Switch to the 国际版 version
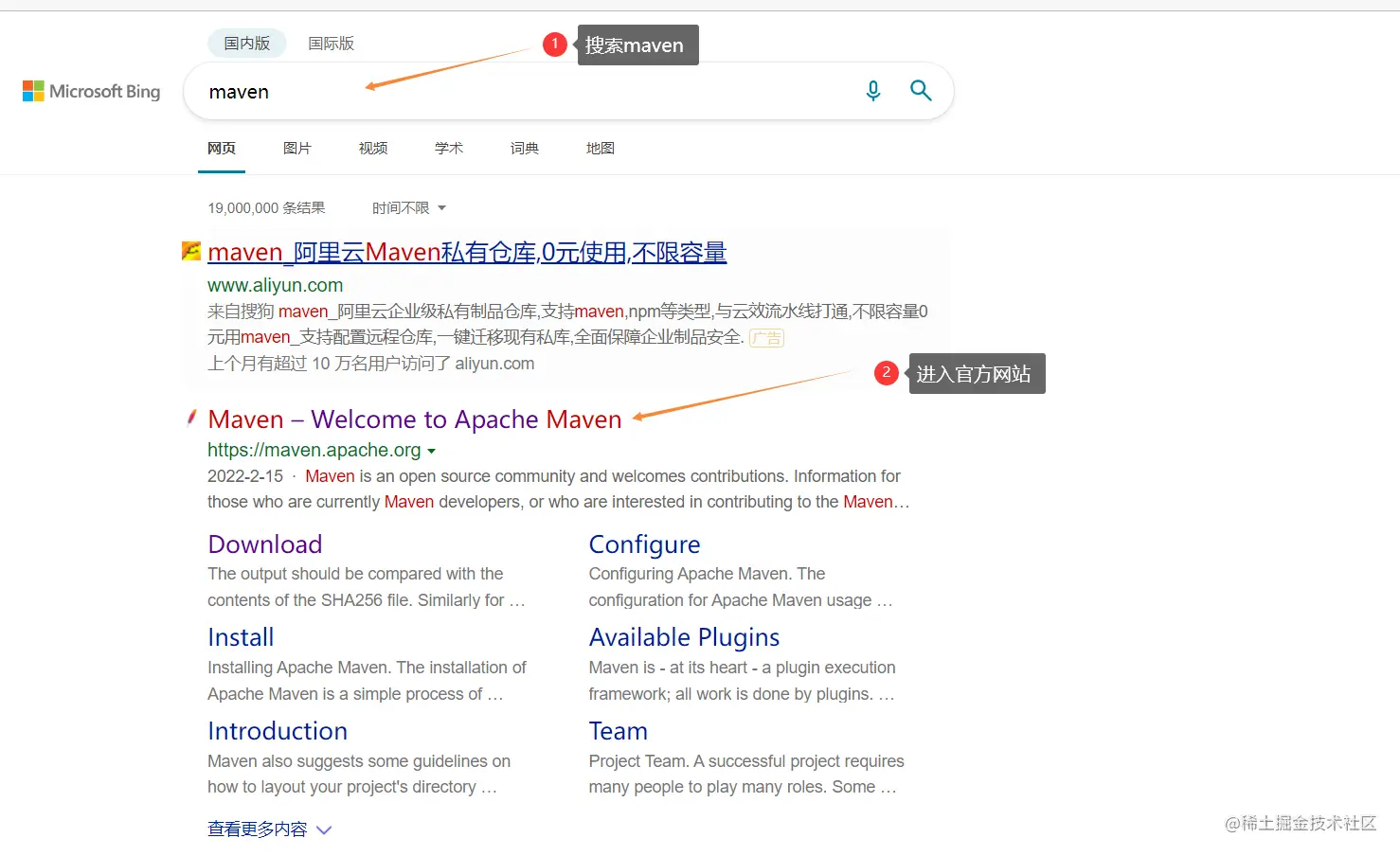This screenshot has height=856, width=1400. 332,44
